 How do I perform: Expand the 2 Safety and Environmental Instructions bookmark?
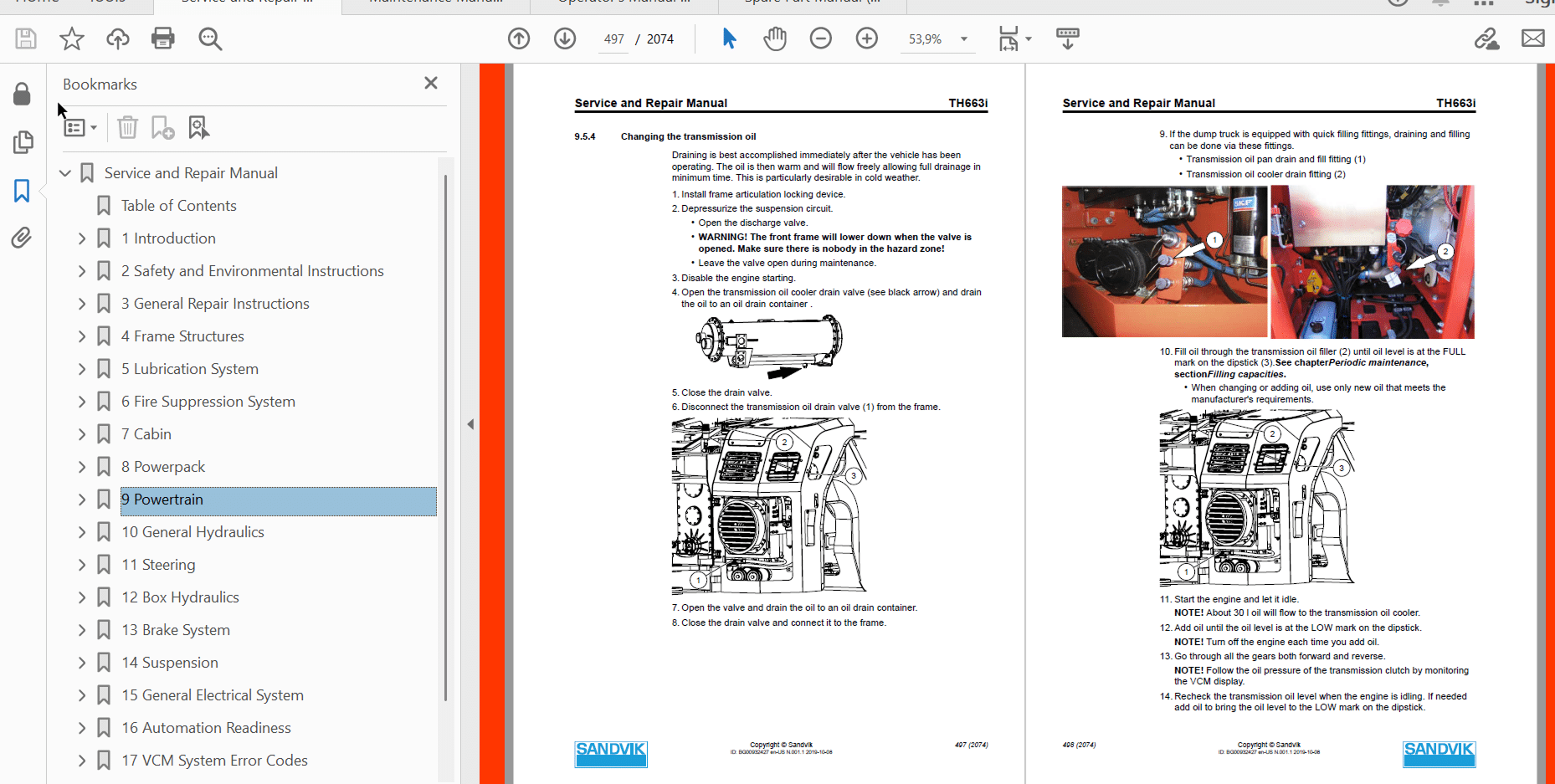82,271
